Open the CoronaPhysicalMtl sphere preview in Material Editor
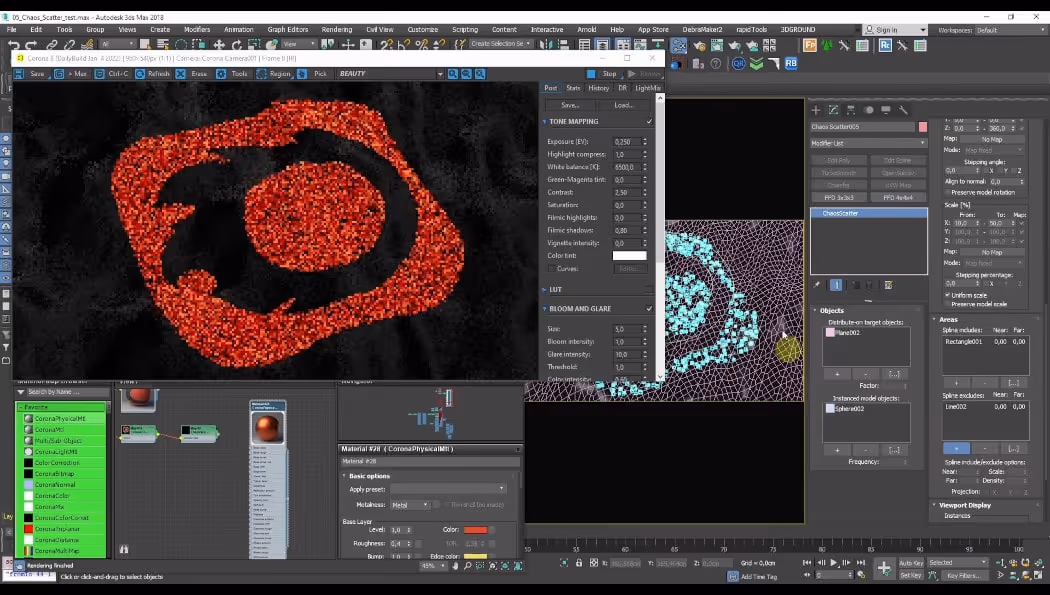Viewport: 1050px width, 595px height. (267, 426)
